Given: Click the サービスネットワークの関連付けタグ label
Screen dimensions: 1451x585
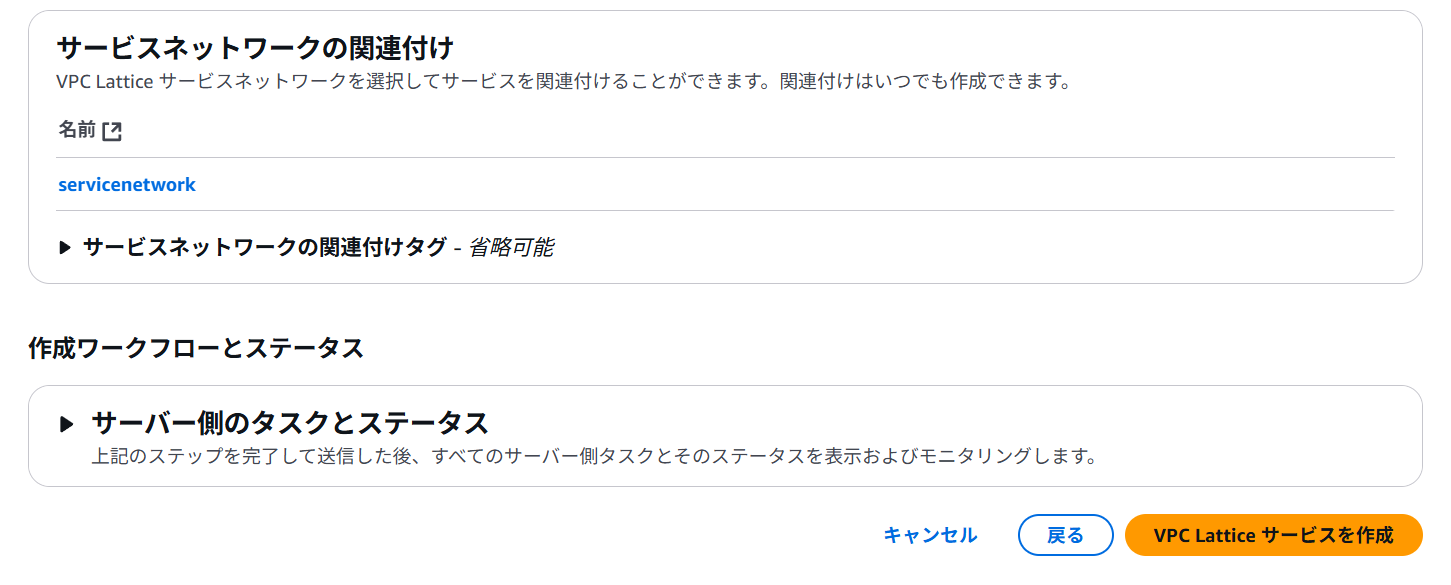Looking at the screenshot, I should 264,247.
